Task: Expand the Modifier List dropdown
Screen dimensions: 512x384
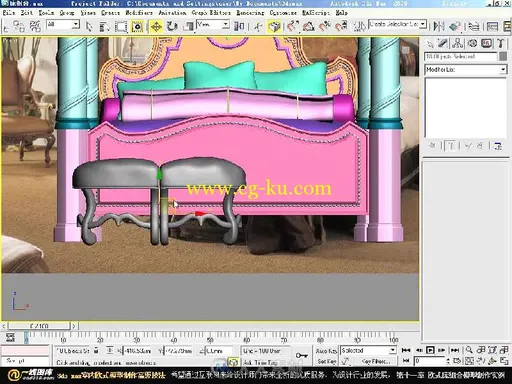Action: point(466,70)
